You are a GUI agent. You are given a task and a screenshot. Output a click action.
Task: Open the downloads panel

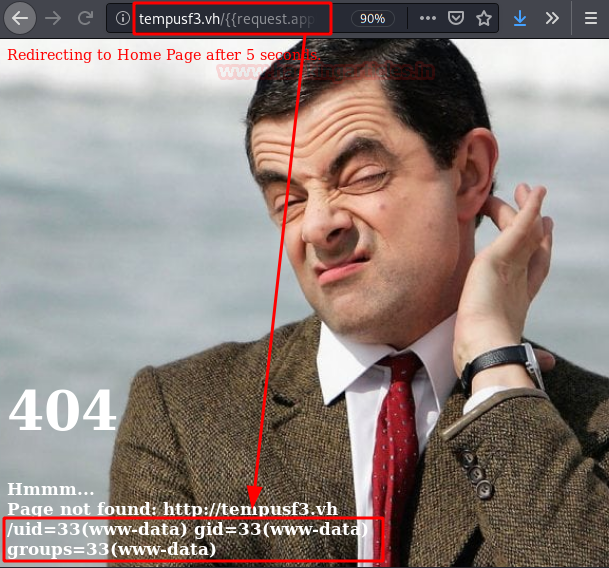click(520, 18)
